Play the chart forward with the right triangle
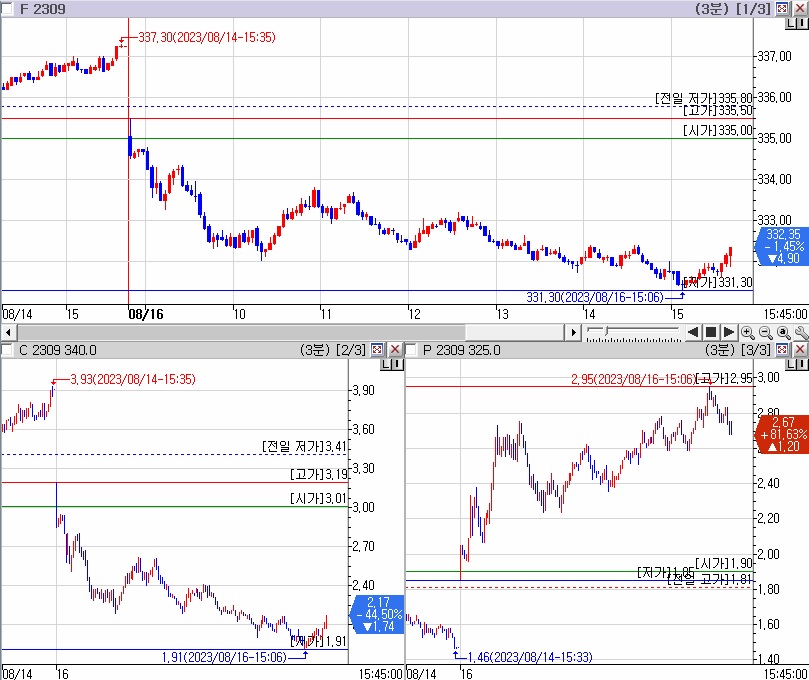The width and height of the screenshot is (809, 680). coord(729,332)
